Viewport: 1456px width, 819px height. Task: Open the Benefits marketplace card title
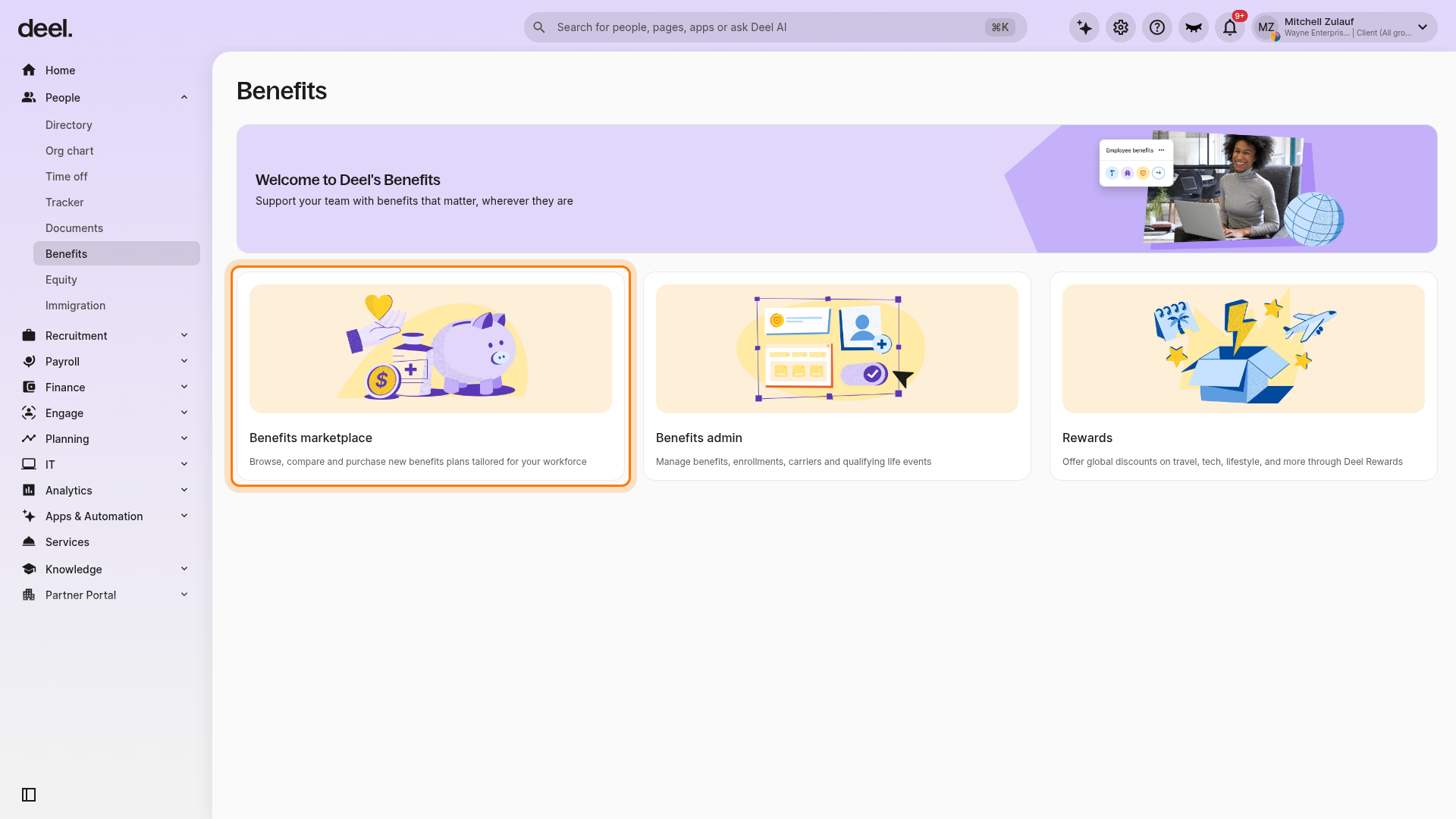[x=311, y=438]
